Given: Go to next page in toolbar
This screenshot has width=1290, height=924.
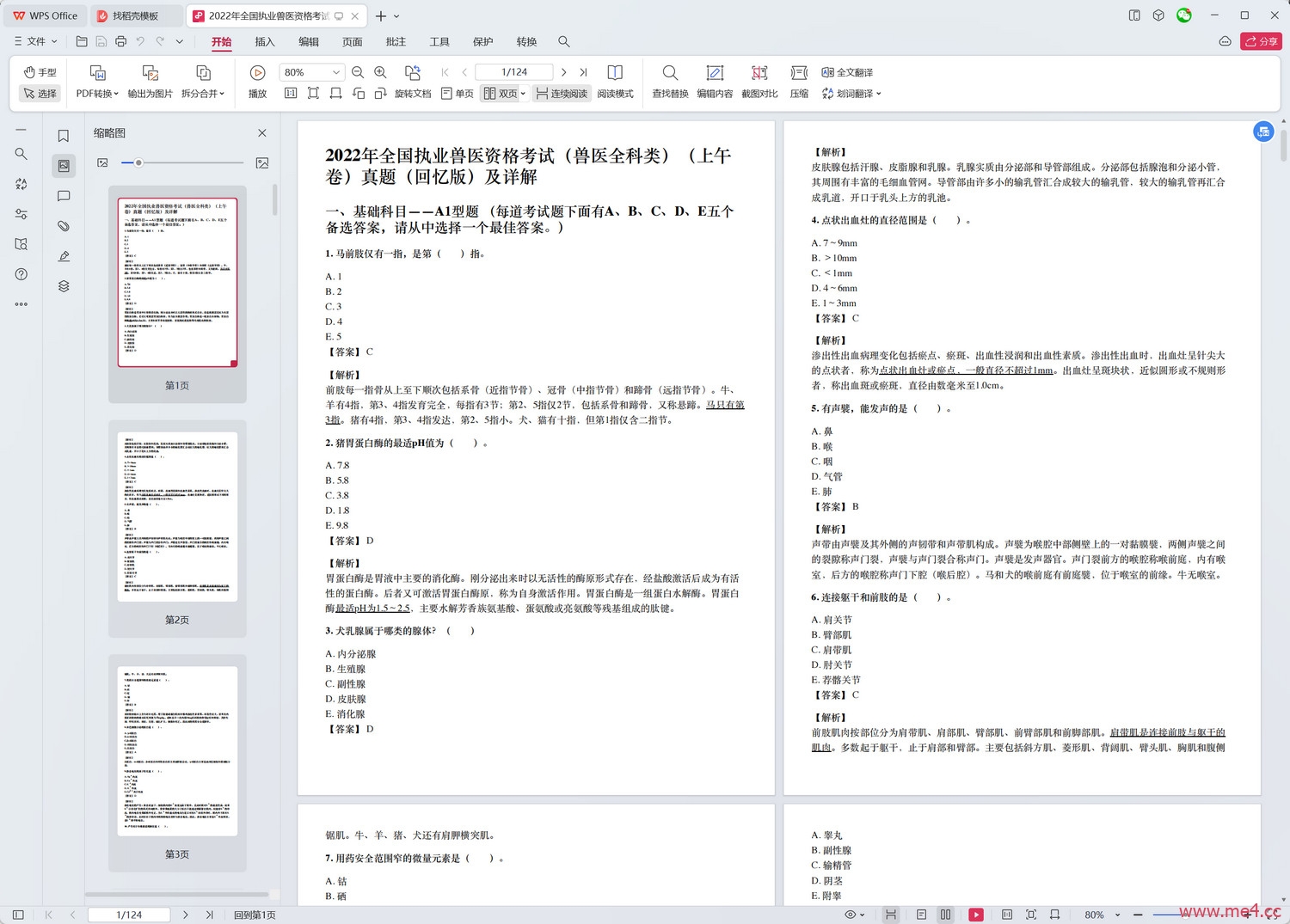Looking at the screenshot, I should (x=563, y=72).
